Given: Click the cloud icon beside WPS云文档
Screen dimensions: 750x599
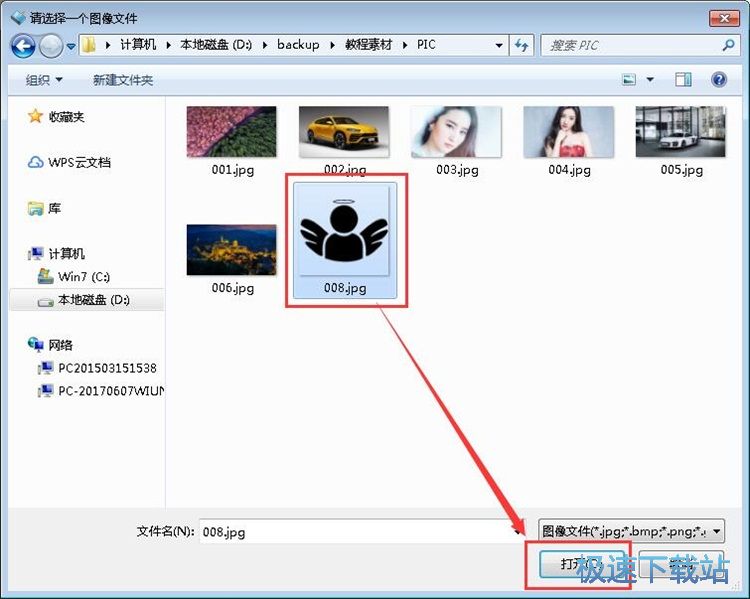Looking at the screenshot, I should click(35, 162).
